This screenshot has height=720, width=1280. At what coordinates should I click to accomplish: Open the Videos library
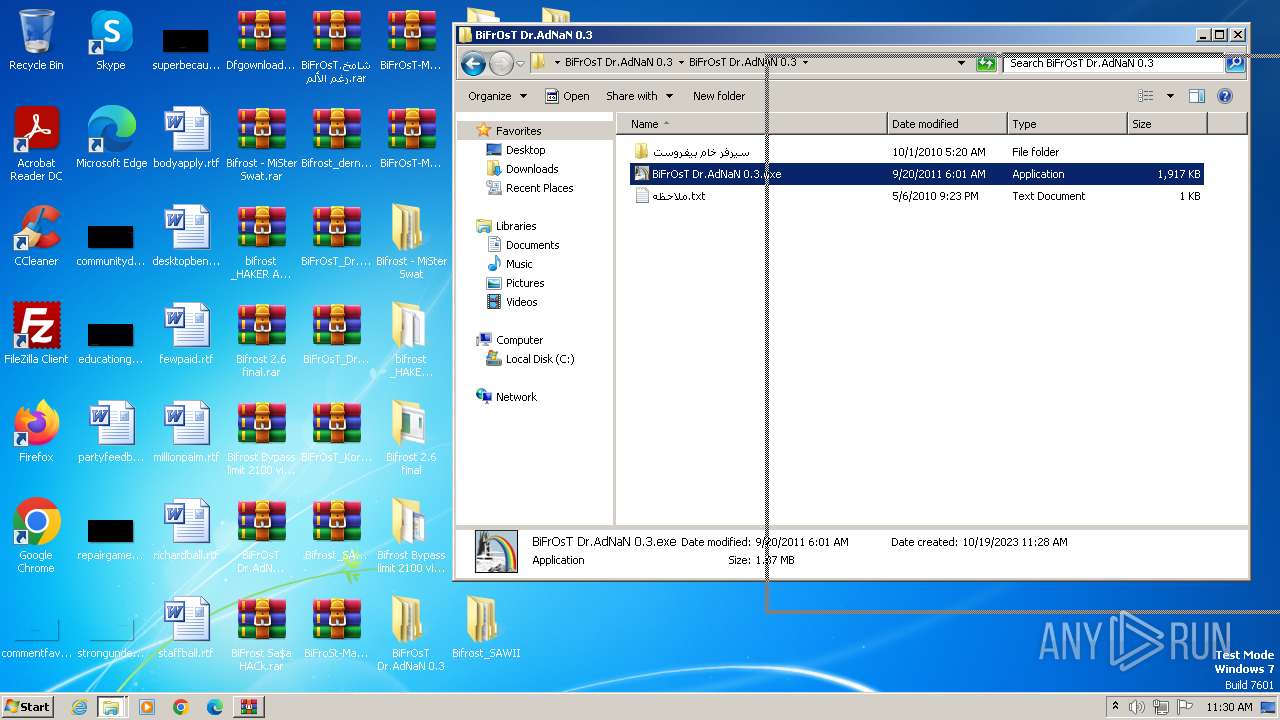(x=521, y=302)
